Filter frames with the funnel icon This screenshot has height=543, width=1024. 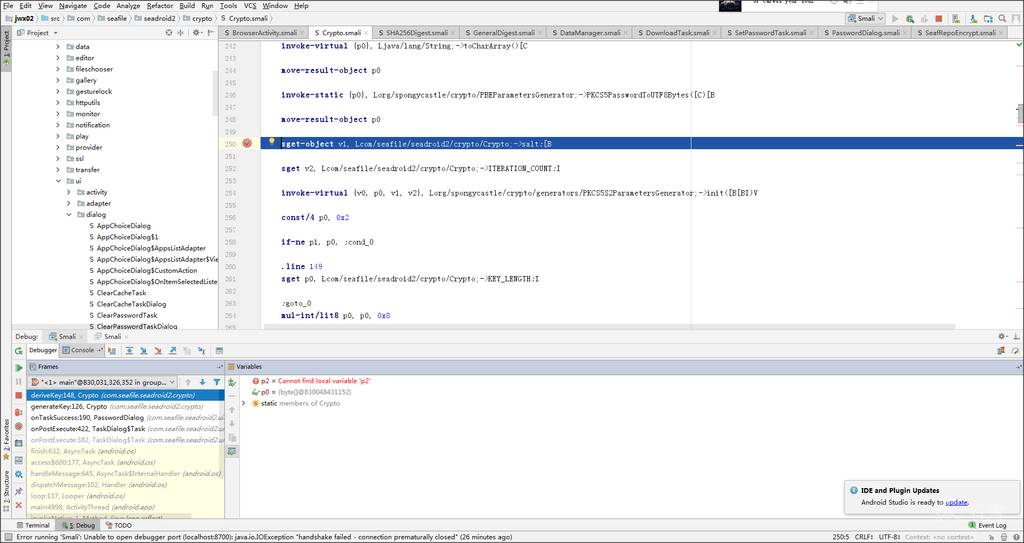(216, 382)
